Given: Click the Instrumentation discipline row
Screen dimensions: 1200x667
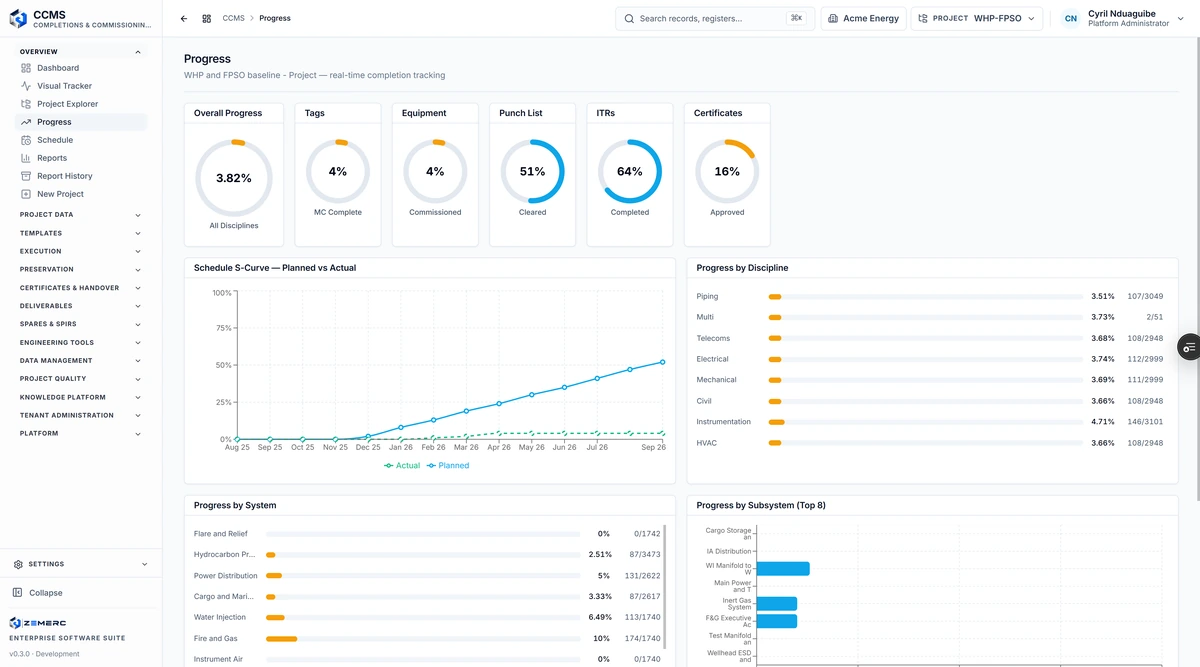Looking at the screenshot, I should coord(930,422).
